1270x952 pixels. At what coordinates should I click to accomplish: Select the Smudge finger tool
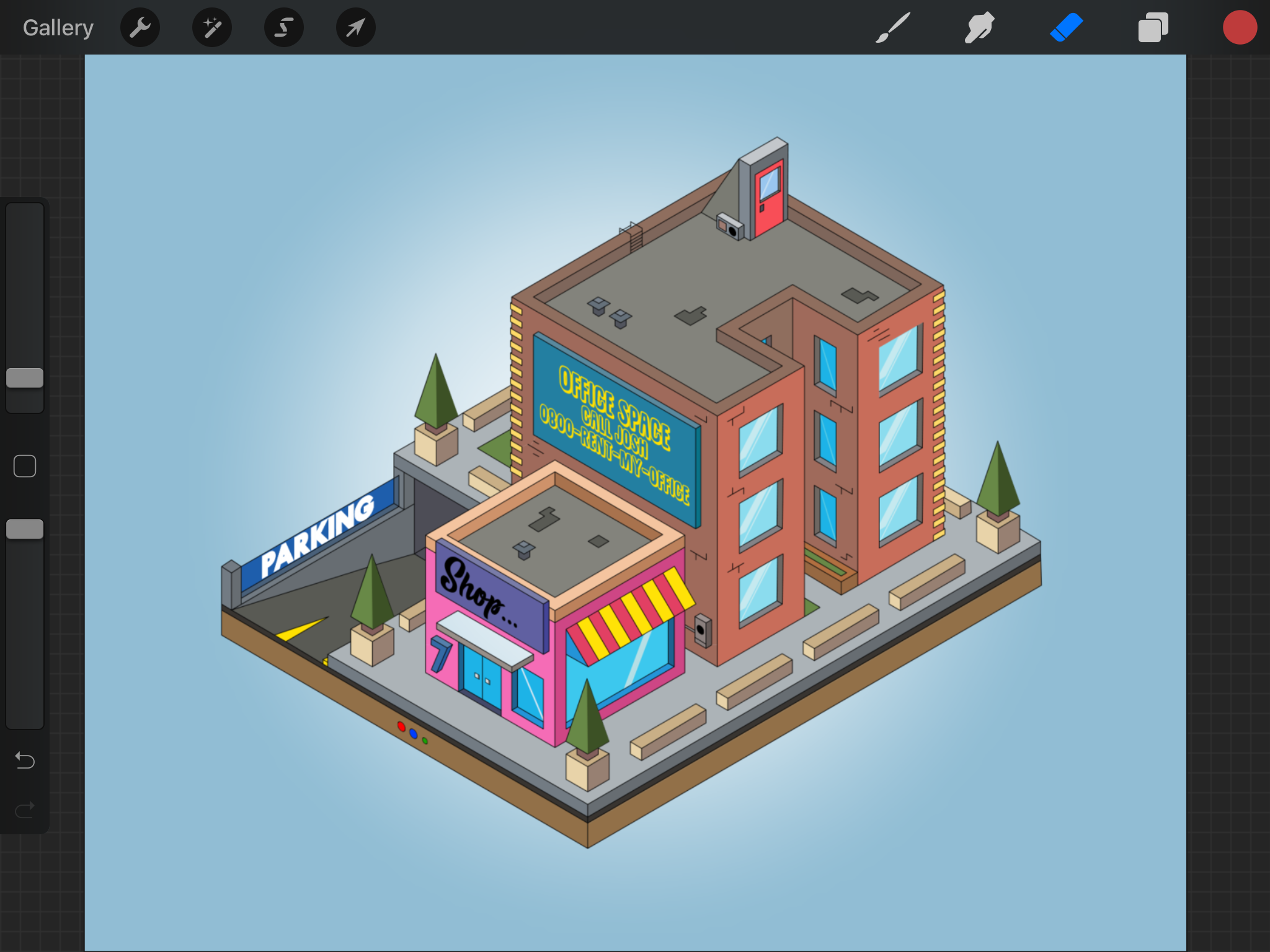(979, 28)
